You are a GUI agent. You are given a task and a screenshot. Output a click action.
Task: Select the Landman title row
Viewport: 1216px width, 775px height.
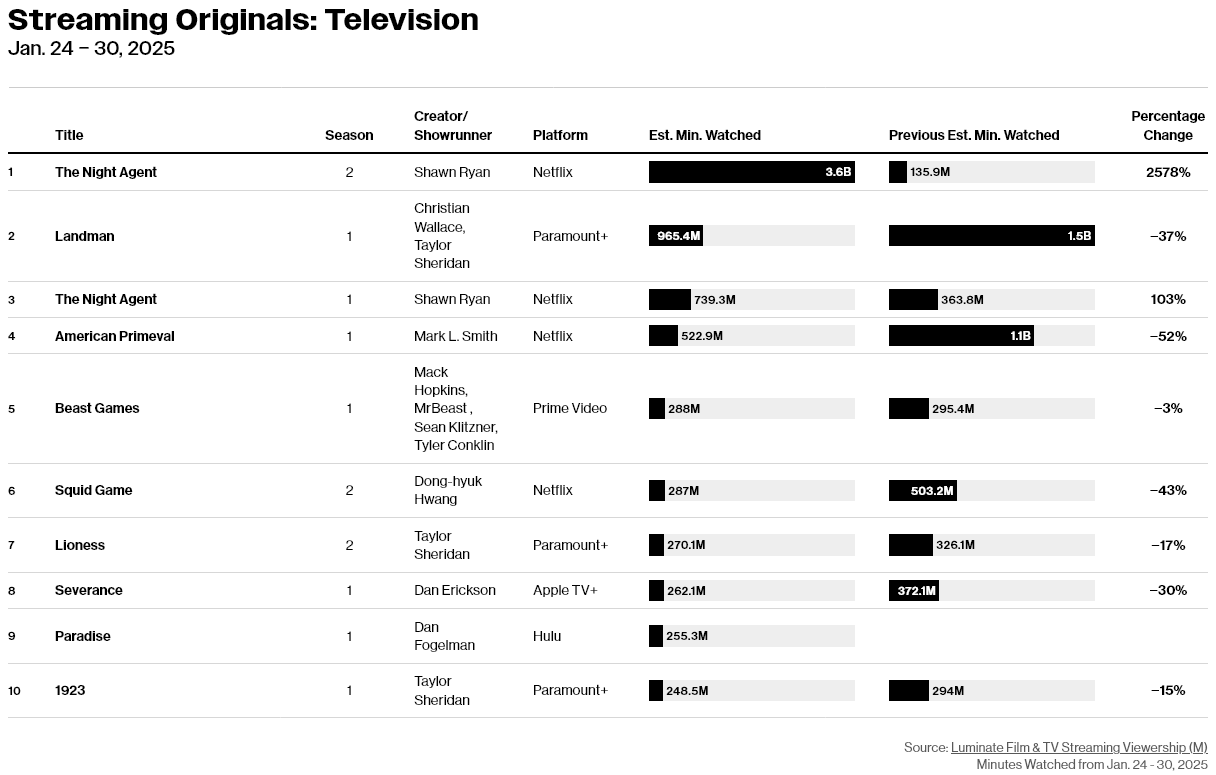pos(608,236)
